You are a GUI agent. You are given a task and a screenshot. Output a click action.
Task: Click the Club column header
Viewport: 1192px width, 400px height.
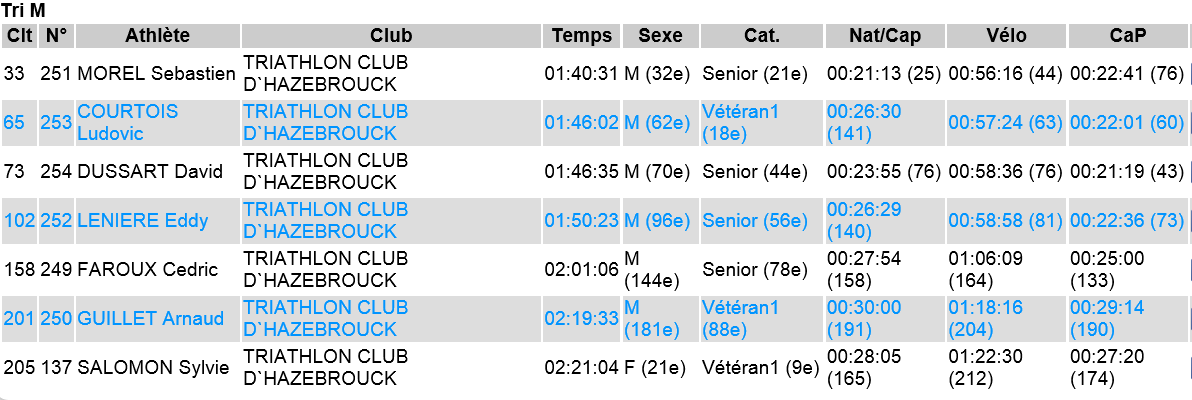392,36
